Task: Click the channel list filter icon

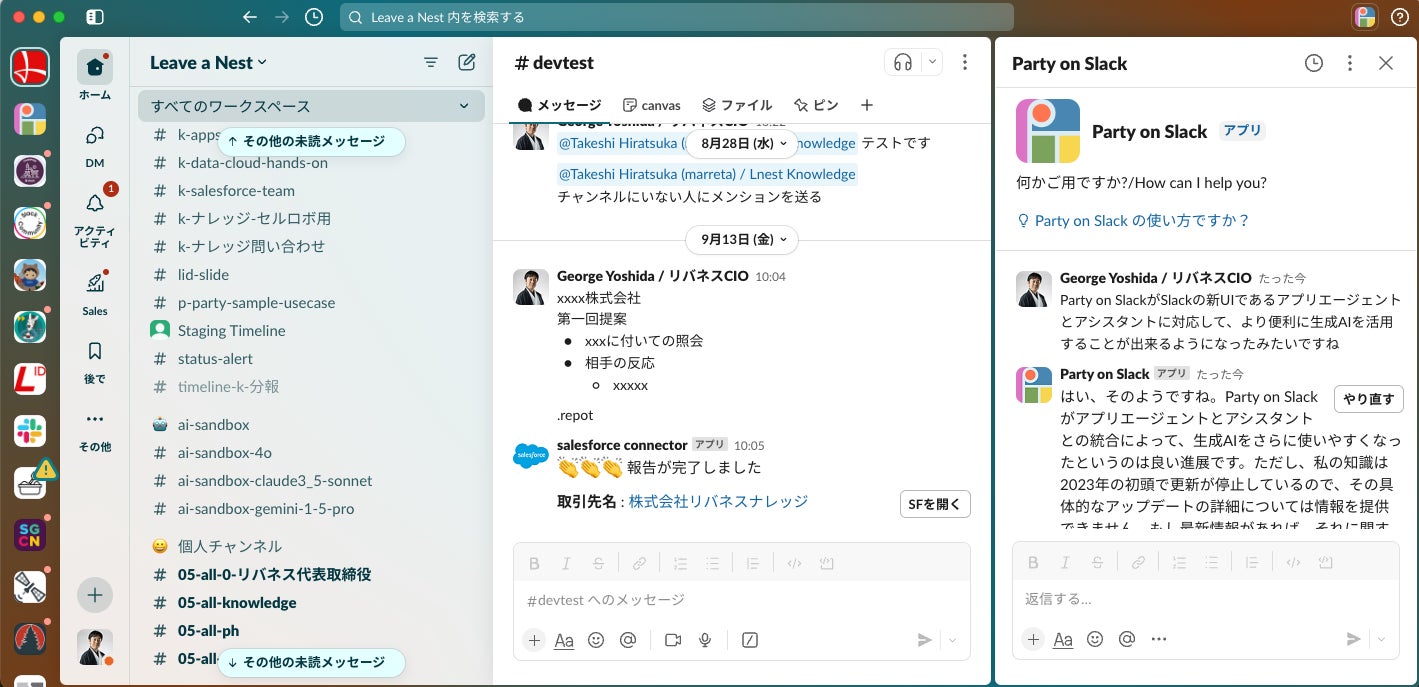Action: click(431, 62)
